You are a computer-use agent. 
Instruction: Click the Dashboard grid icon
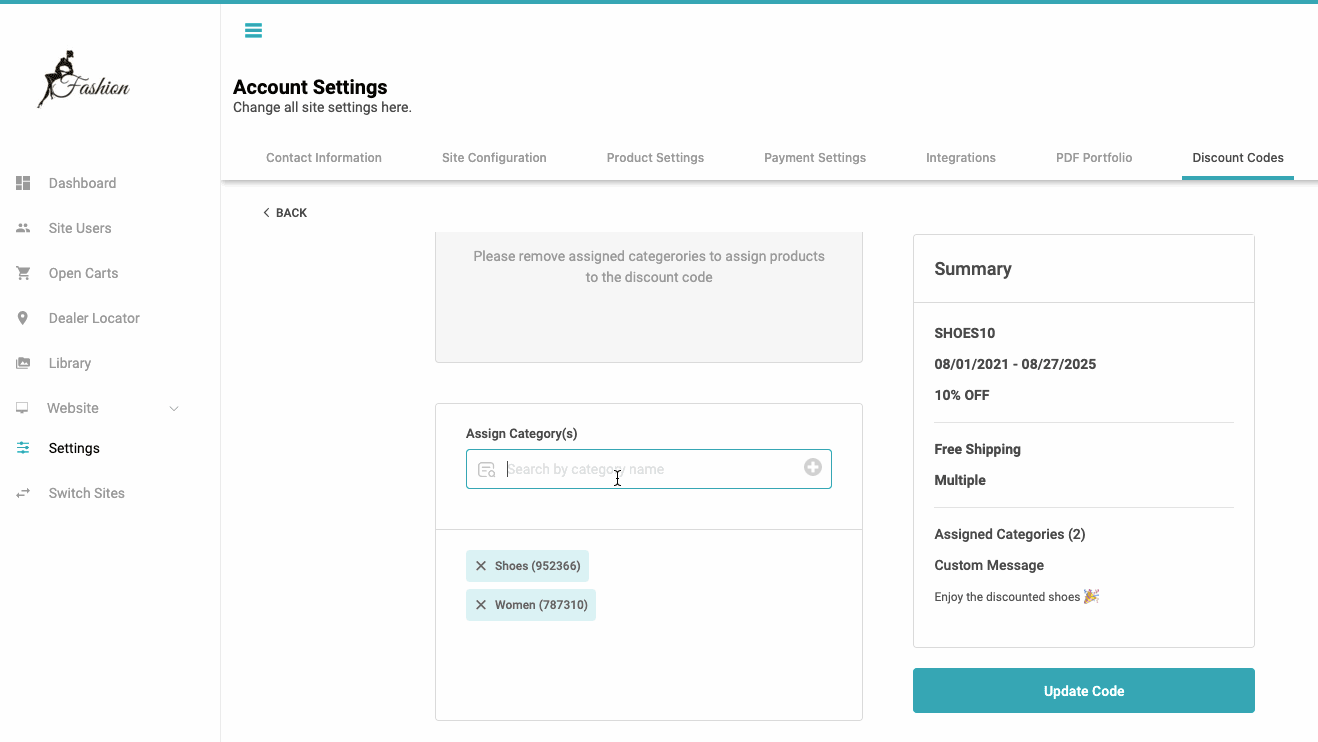pyautogui.click(x=23, y=183)
